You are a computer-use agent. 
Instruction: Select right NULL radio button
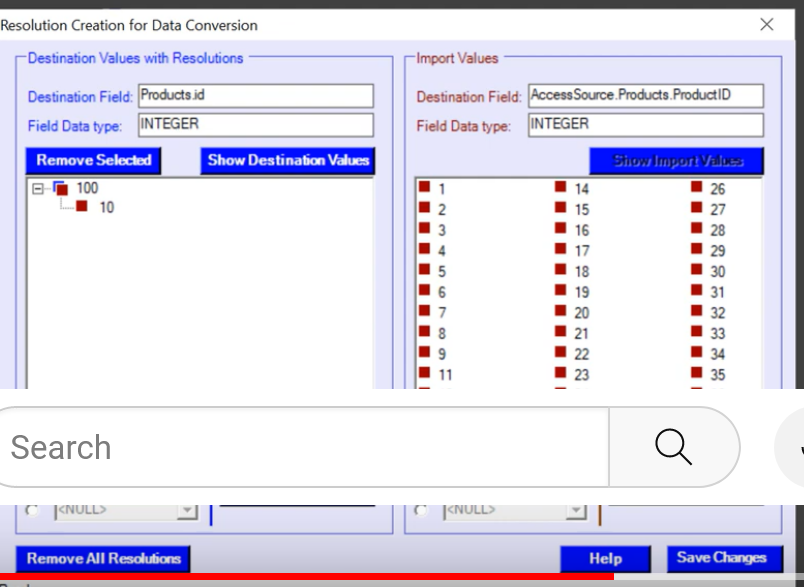[423, 511]
